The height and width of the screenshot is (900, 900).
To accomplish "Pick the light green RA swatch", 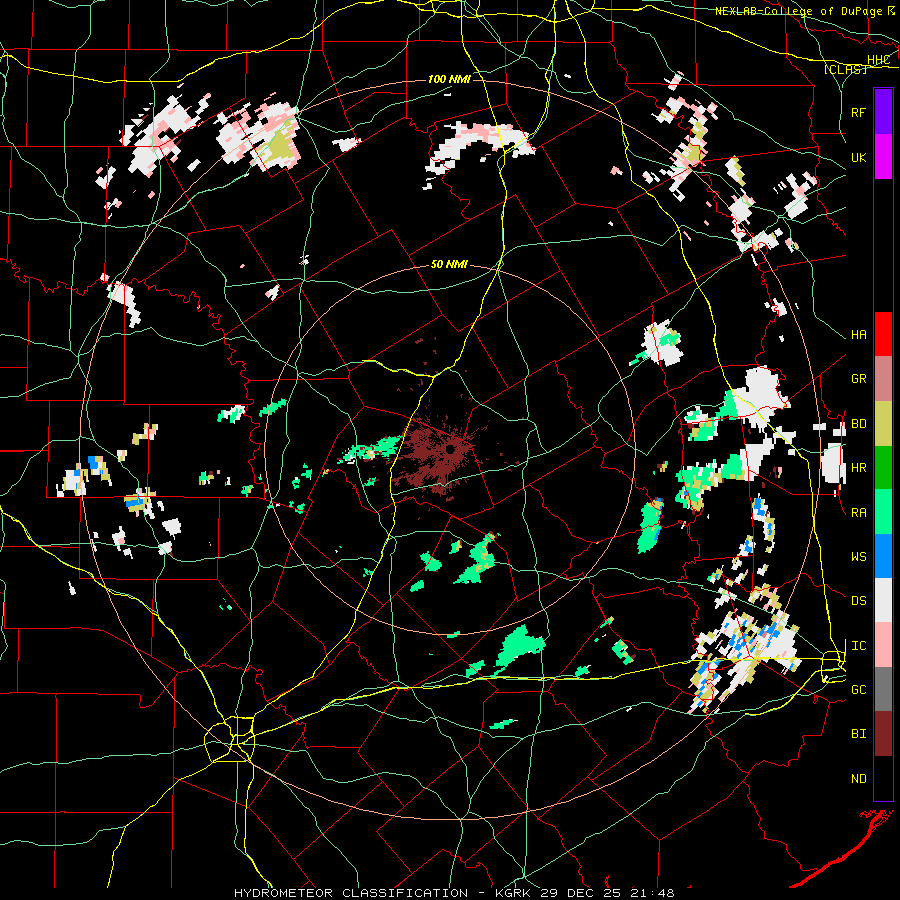I will click(883, 512).
